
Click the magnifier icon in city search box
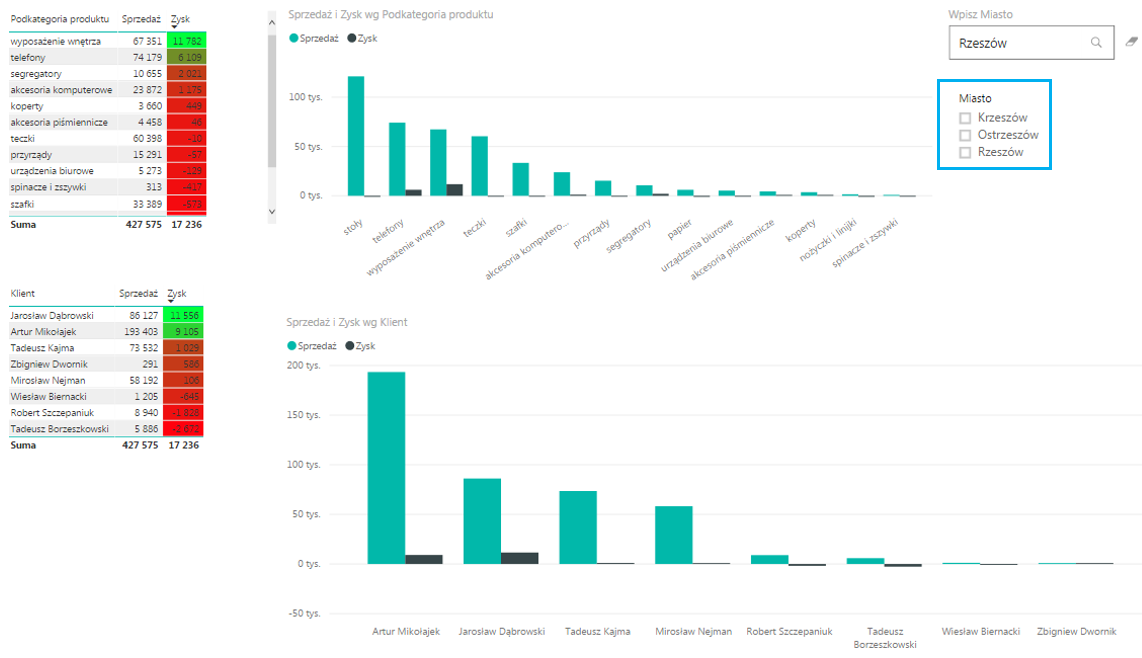pos(1096,43)
